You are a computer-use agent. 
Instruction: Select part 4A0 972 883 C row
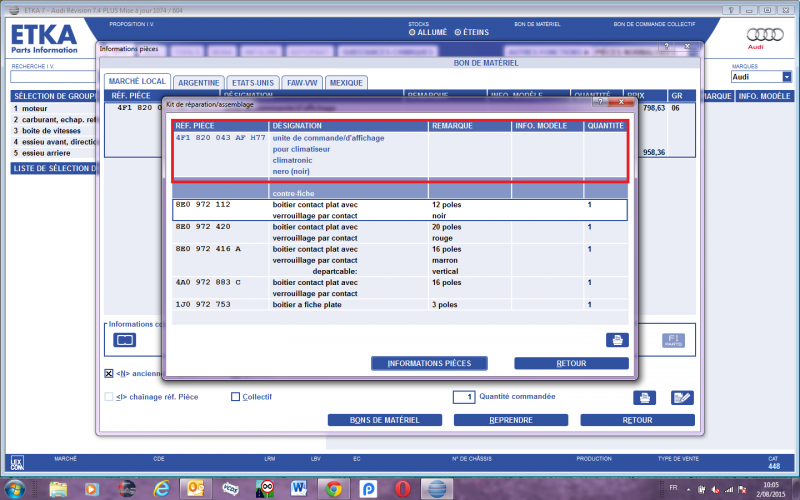400,288
